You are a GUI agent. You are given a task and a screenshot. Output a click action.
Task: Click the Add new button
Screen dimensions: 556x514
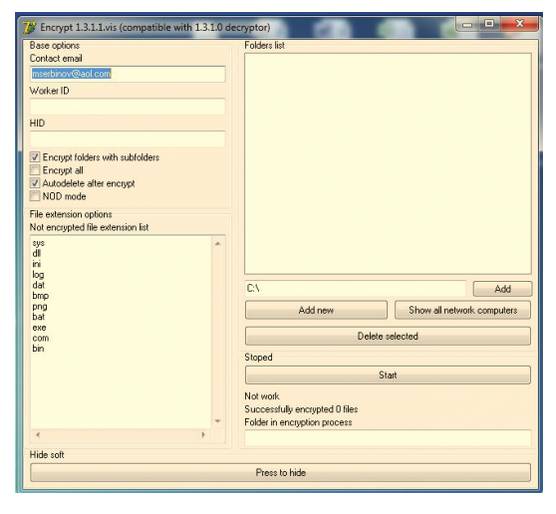(x=316, y=310)
